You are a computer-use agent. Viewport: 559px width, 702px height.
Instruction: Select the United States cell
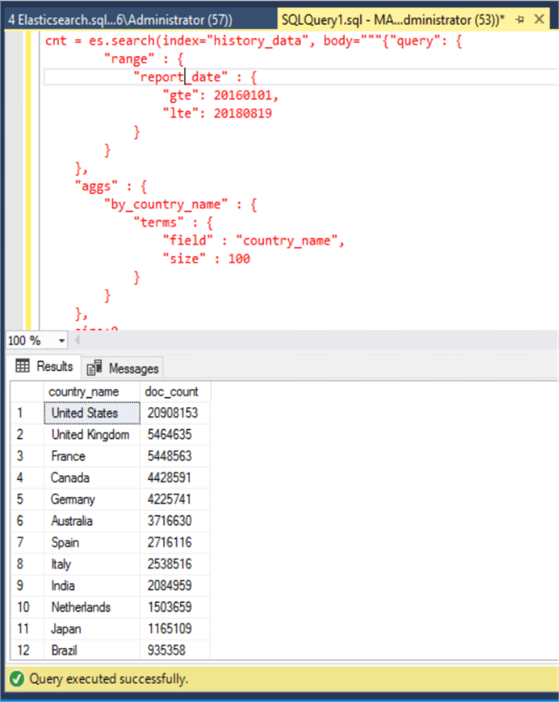point(92,413)
